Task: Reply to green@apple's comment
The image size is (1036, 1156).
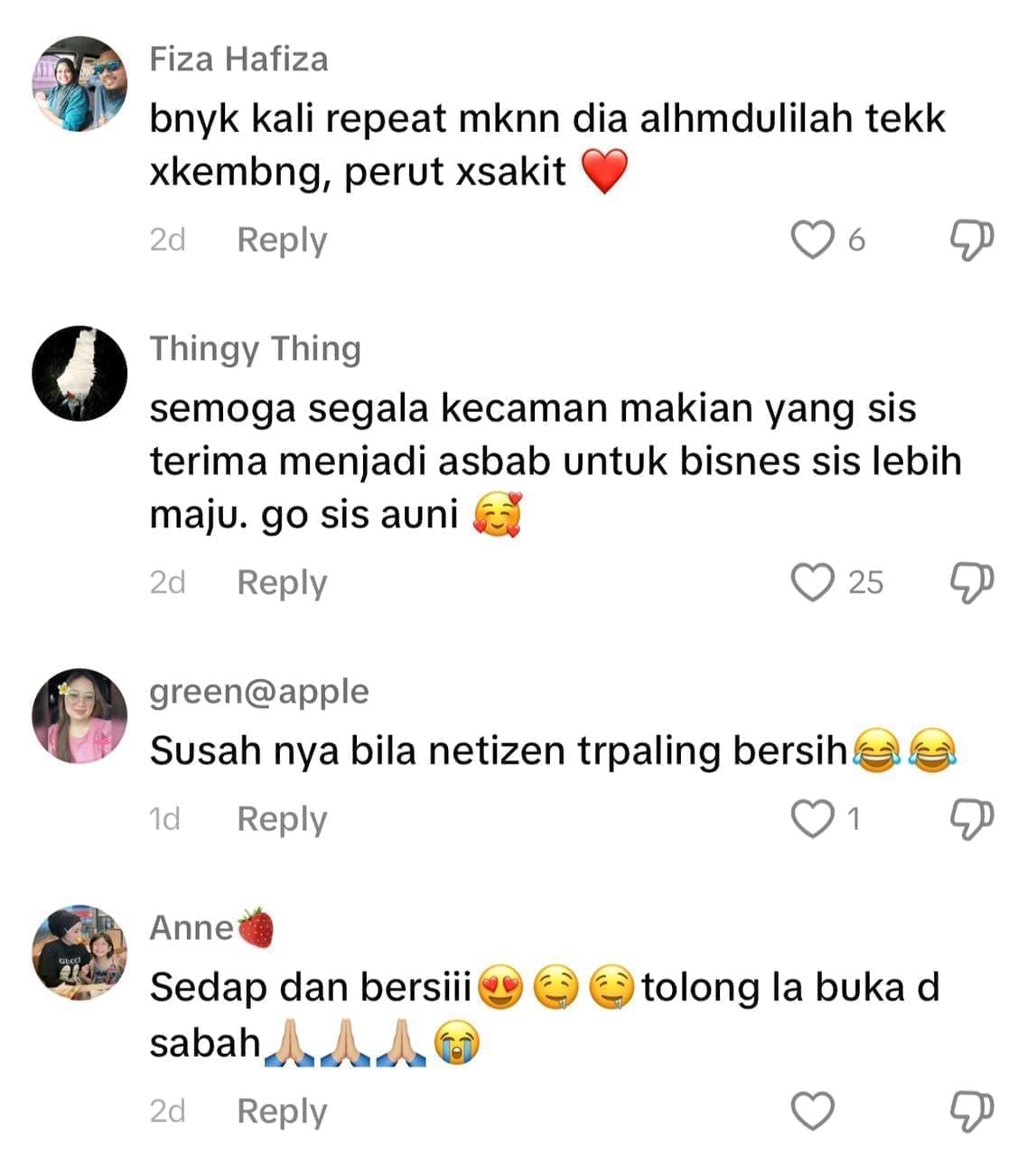Action: [282, 820]
